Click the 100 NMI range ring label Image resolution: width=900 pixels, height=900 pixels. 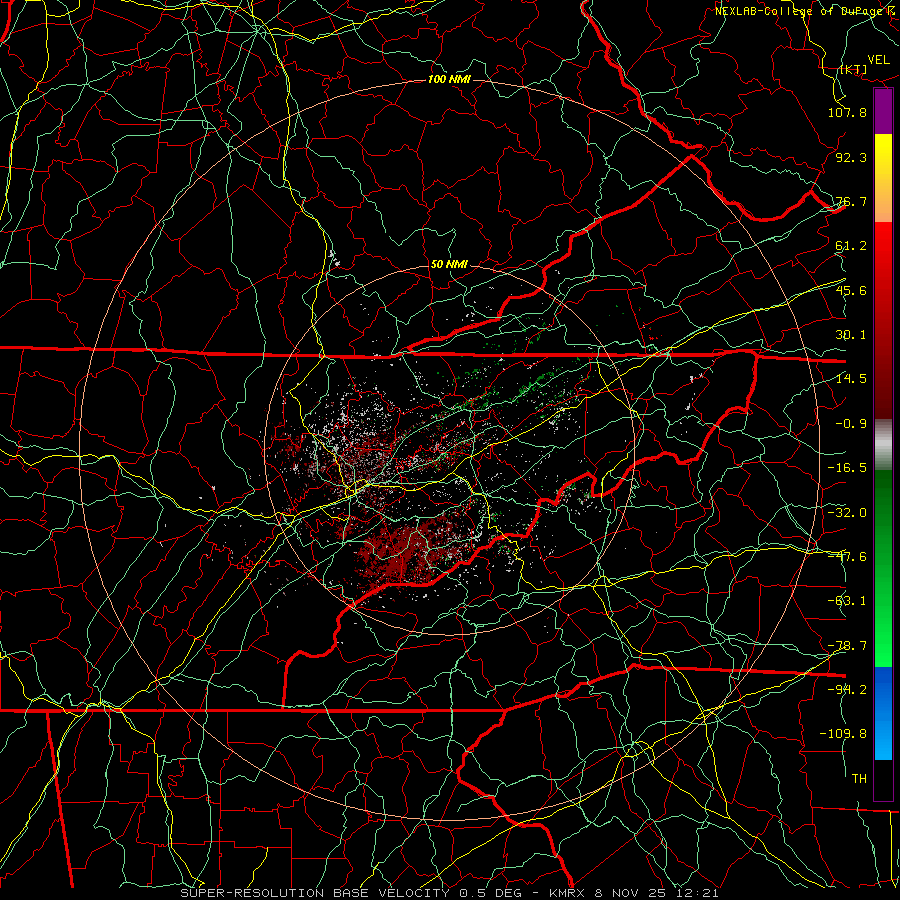(x=449, y=79)
